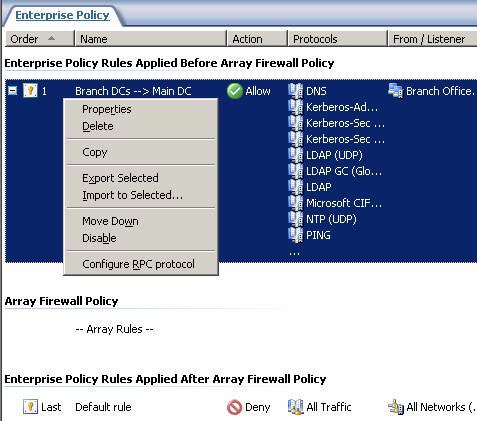Click the Branch Office network icon
Viewport: 477px width, 421px height.
tap(396, 91)
